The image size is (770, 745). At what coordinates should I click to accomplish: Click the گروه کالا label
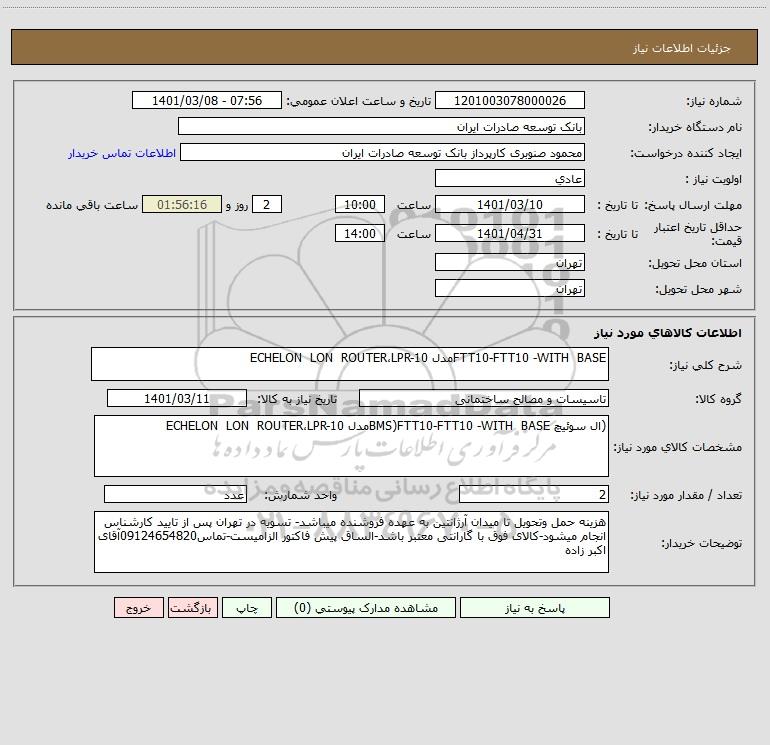point(719,399)
